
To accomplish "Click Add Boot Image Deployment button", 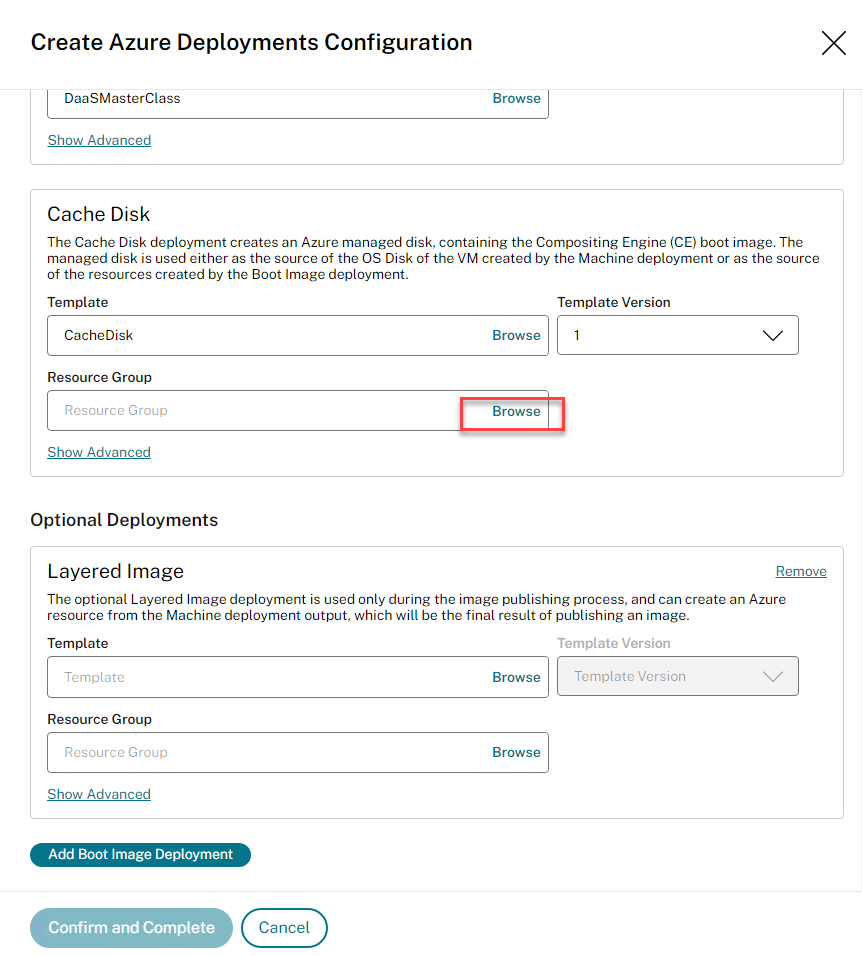I will (140, 855).
